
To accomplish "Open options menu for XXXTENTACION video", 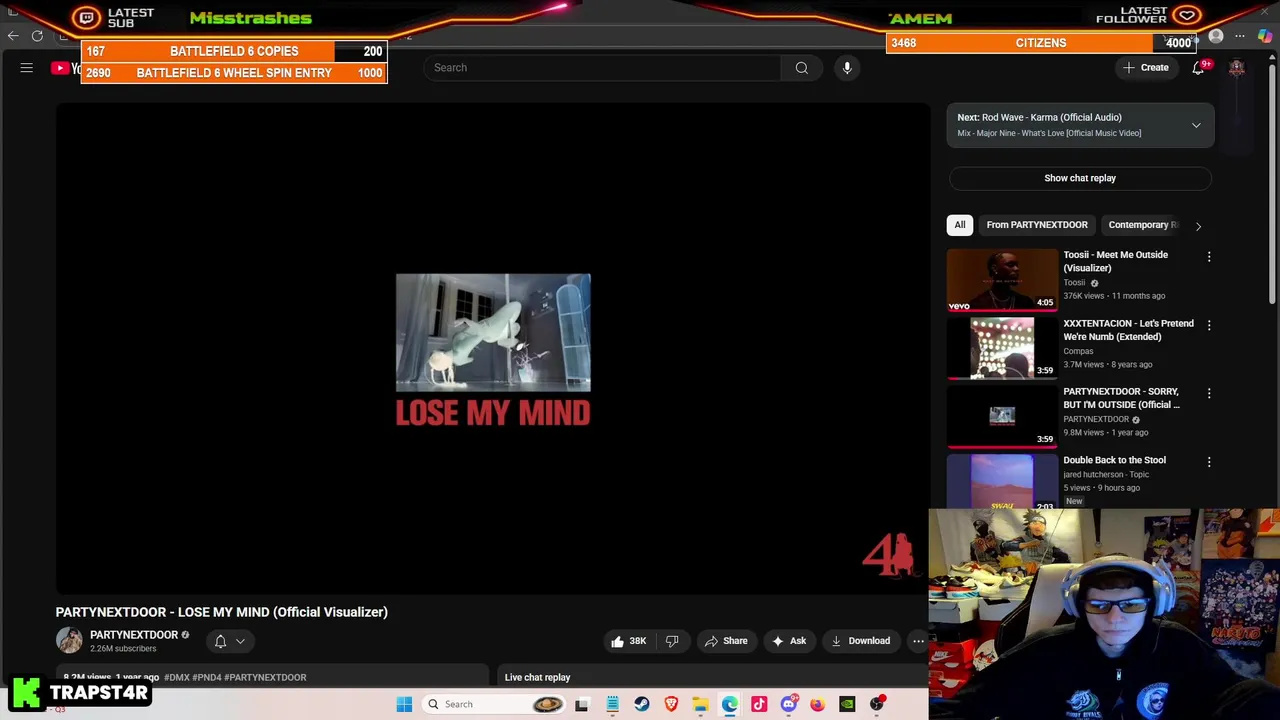I will tap(1209, 326).
